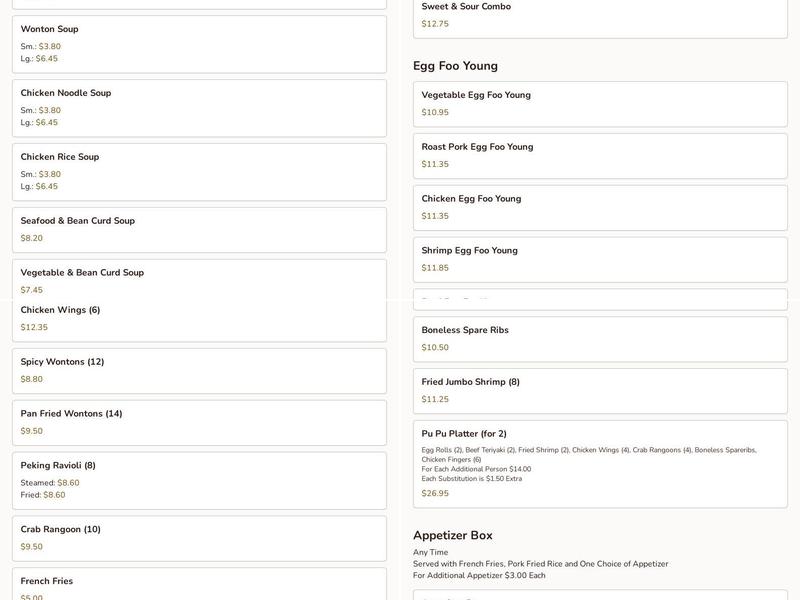The image size is (800, 600).
Task: Open Pan Fried Wontons (14)
Action: 199,423
